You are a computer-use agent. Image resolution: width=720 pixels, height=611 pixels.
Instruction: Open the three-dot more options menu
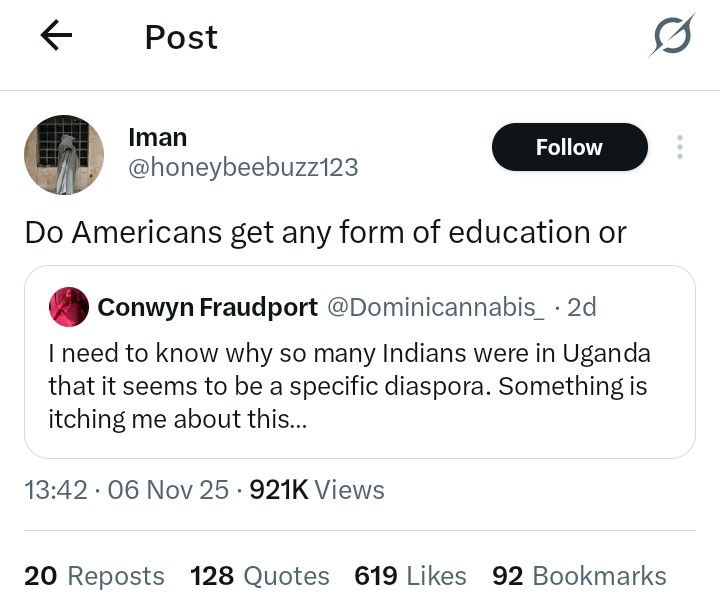[680, 147]
